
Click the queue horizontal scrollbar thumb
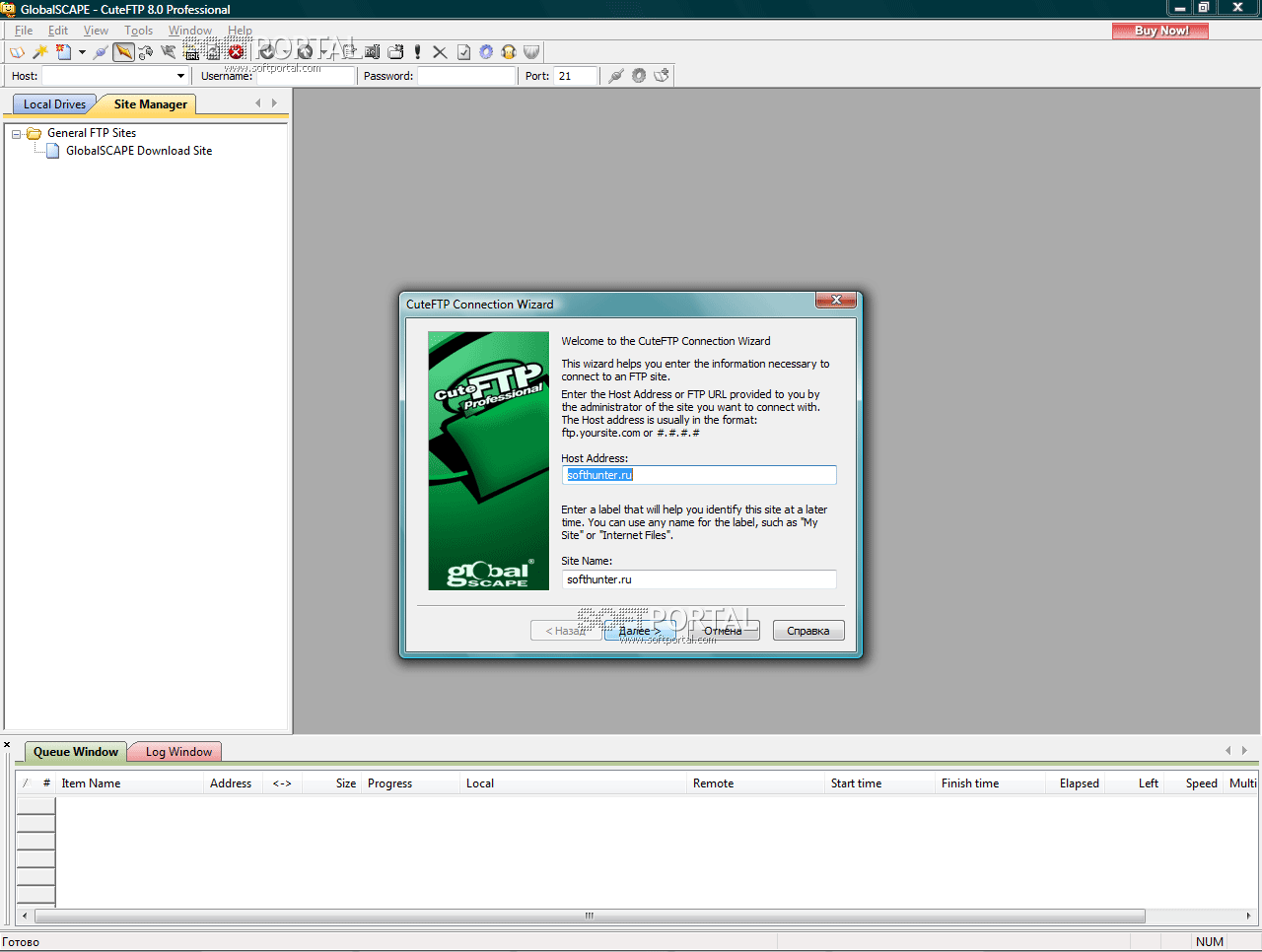[x=590, y=916]
